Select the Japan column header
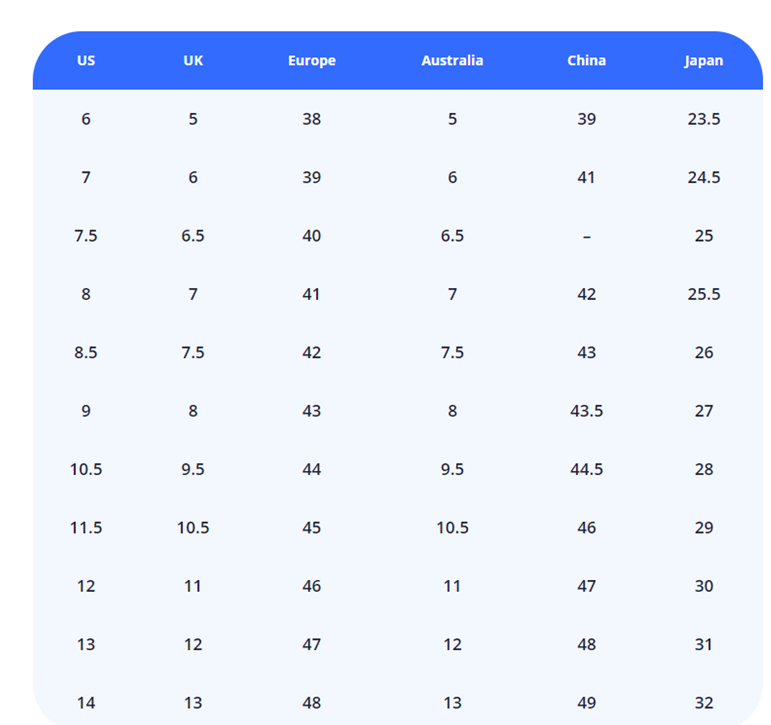The height and width of the screenshot is (725, 771). click(704, 60)
